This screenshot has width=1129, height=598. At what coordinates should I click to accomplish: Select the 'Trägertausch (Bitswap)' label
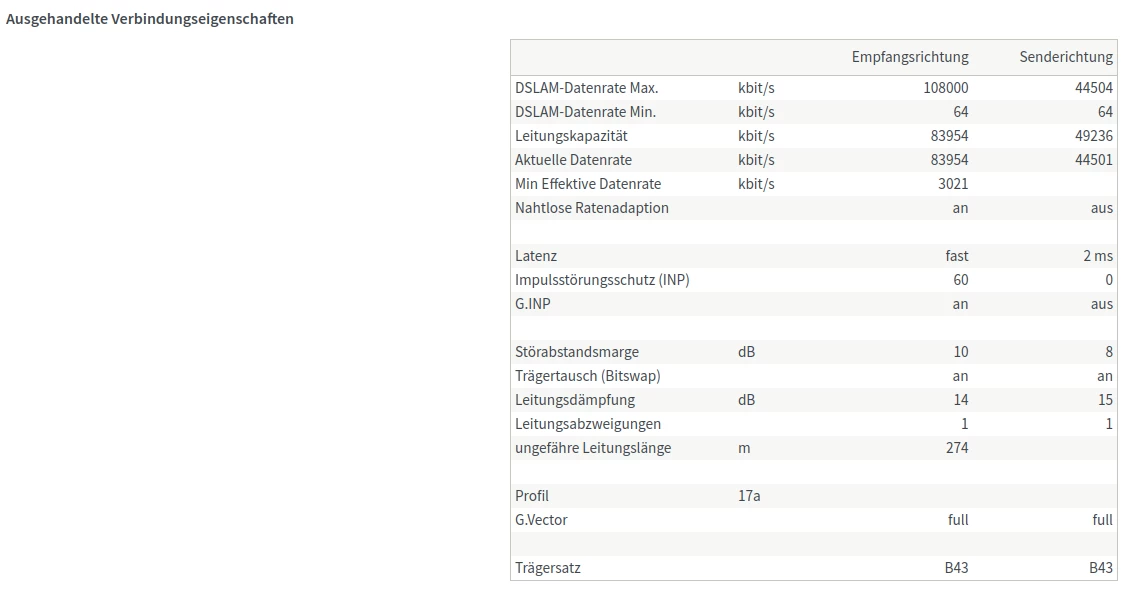(x=588, y=376)
